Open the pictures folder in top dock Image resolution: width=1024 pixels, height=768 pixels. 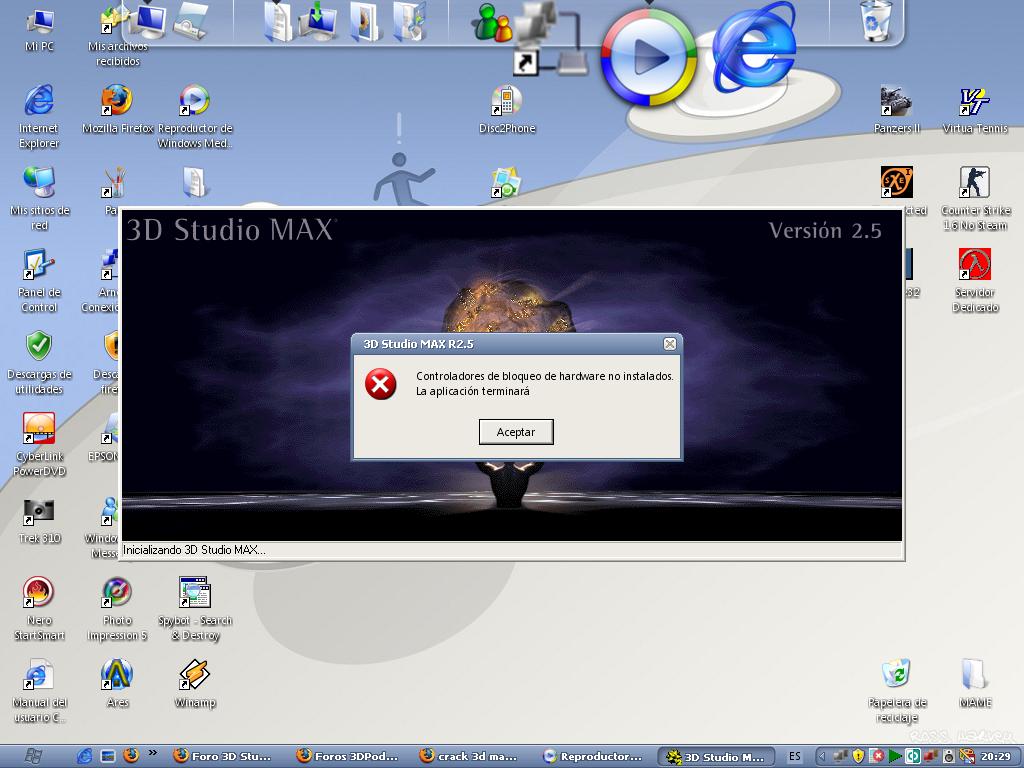[x=366, y=21]
